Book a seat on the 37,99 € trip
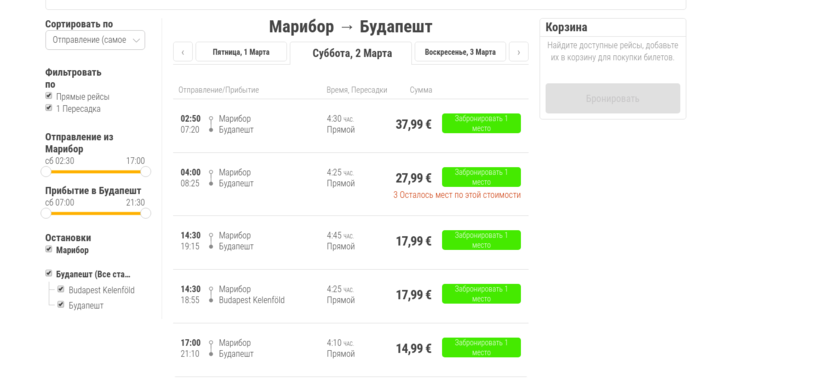 [x=481, y=123]
